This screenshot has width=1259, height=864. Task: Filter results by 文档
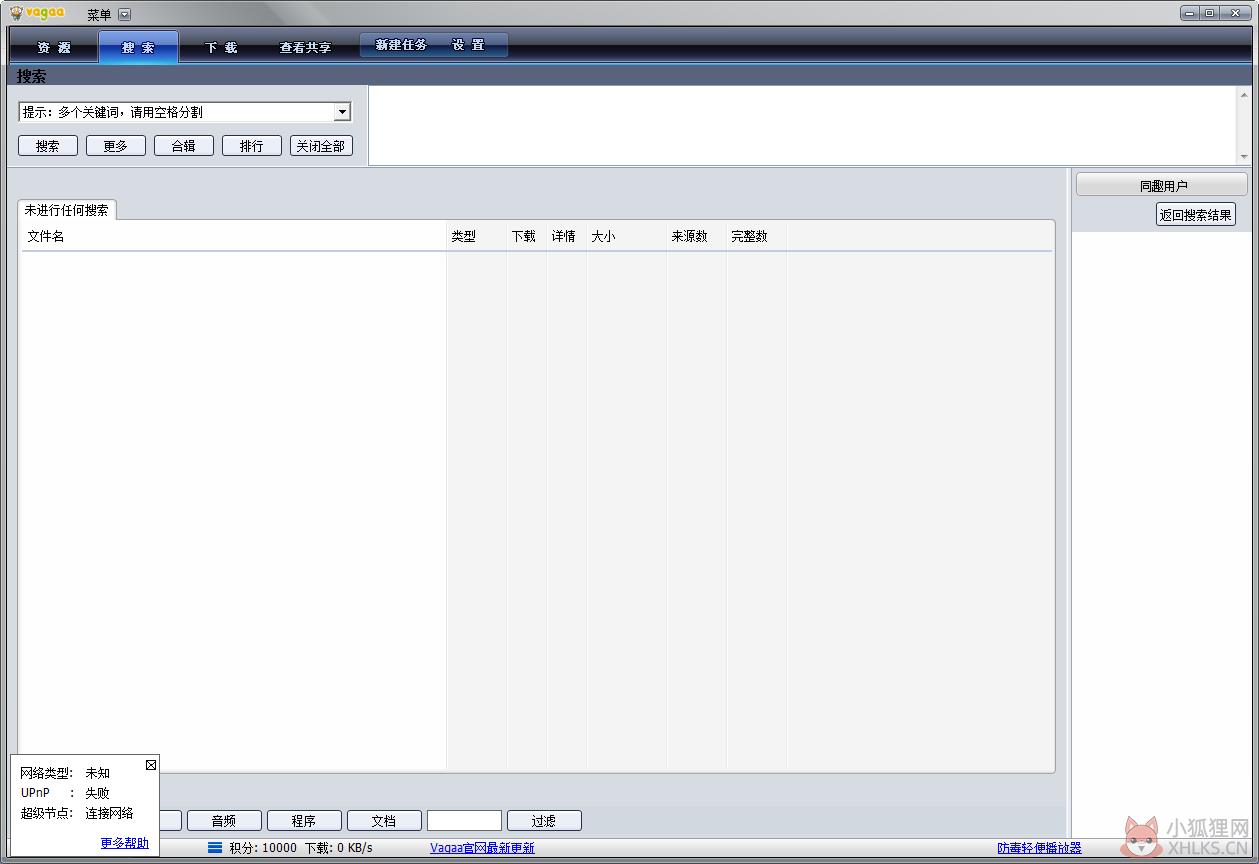384,821
